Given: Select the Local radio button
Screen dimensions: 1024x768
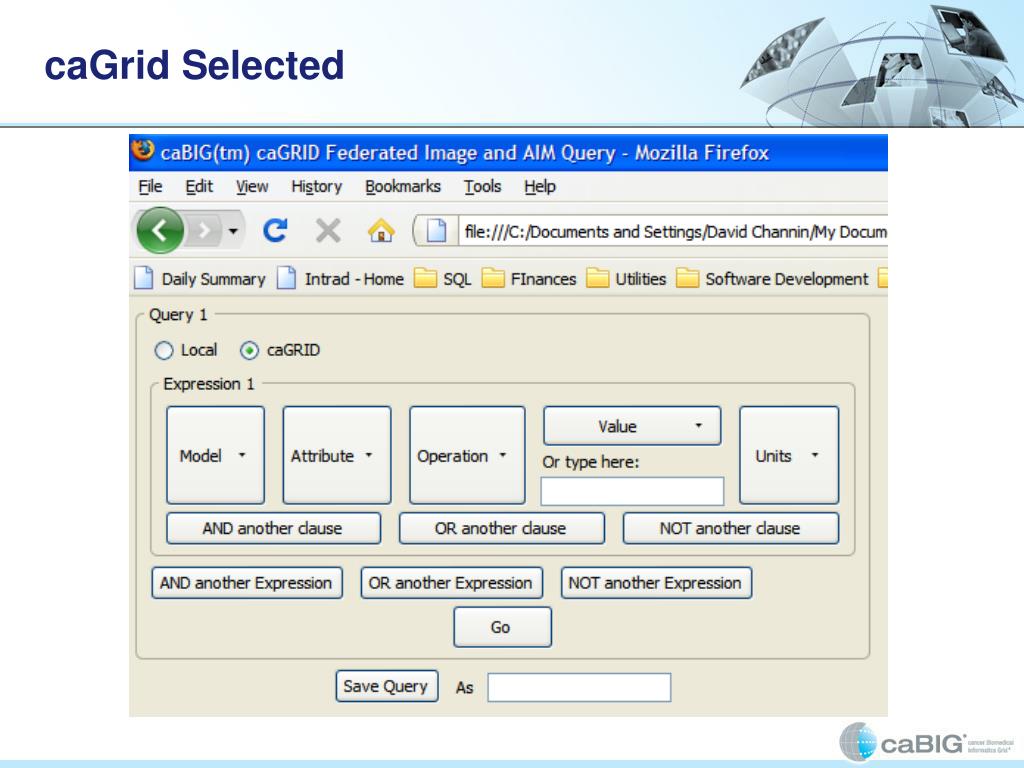Looking at the screenshot, I should [x=164, y=351].
